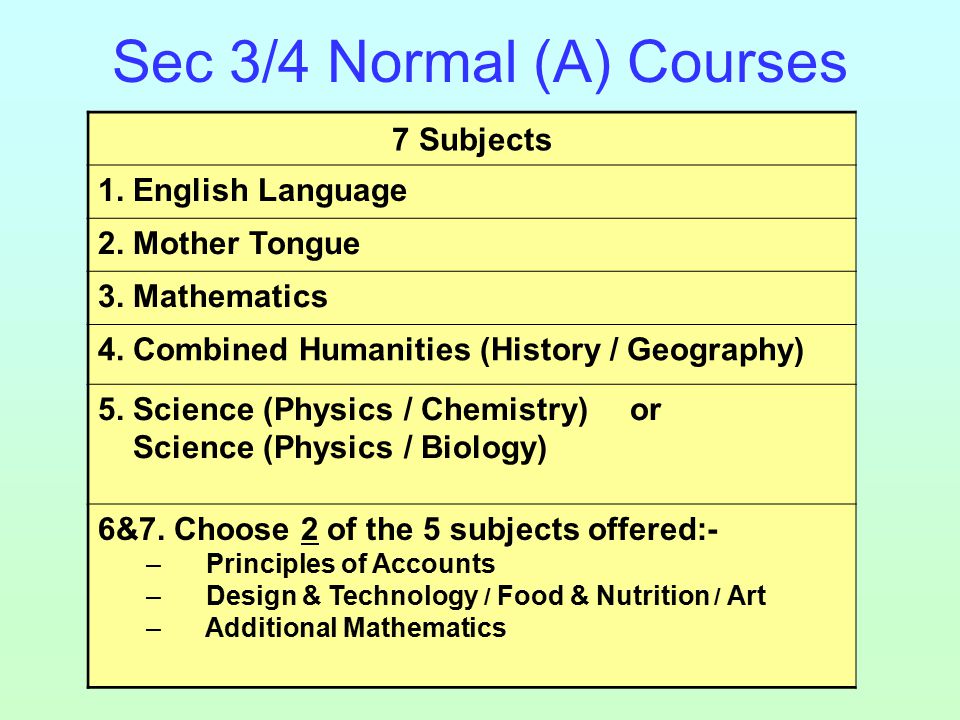Click Science (Physics / Chemistry) text
This screenshot has height=720, width=960.
click(360, 410)
